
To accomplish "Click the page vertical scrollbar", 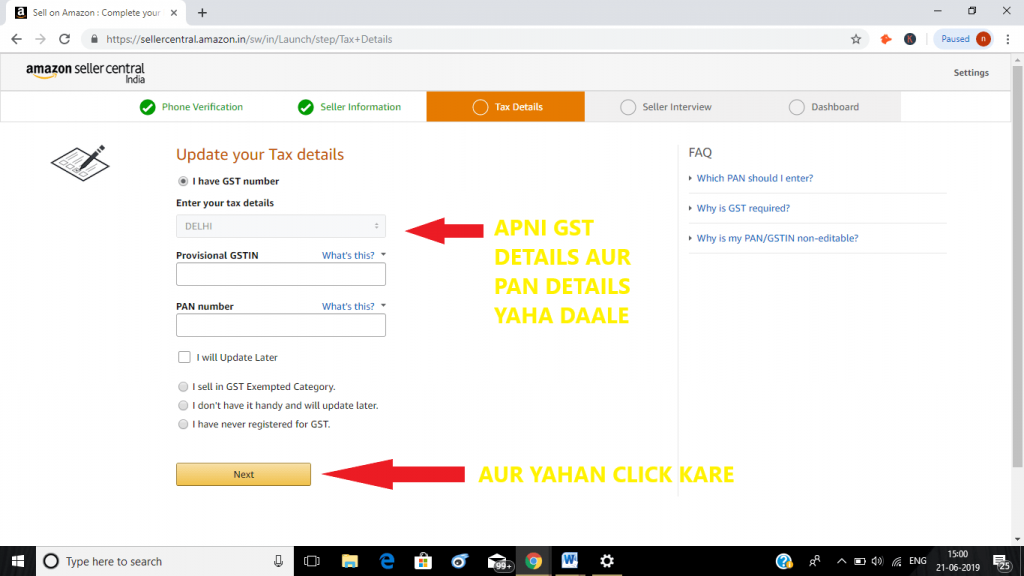I will (1017, 266).
